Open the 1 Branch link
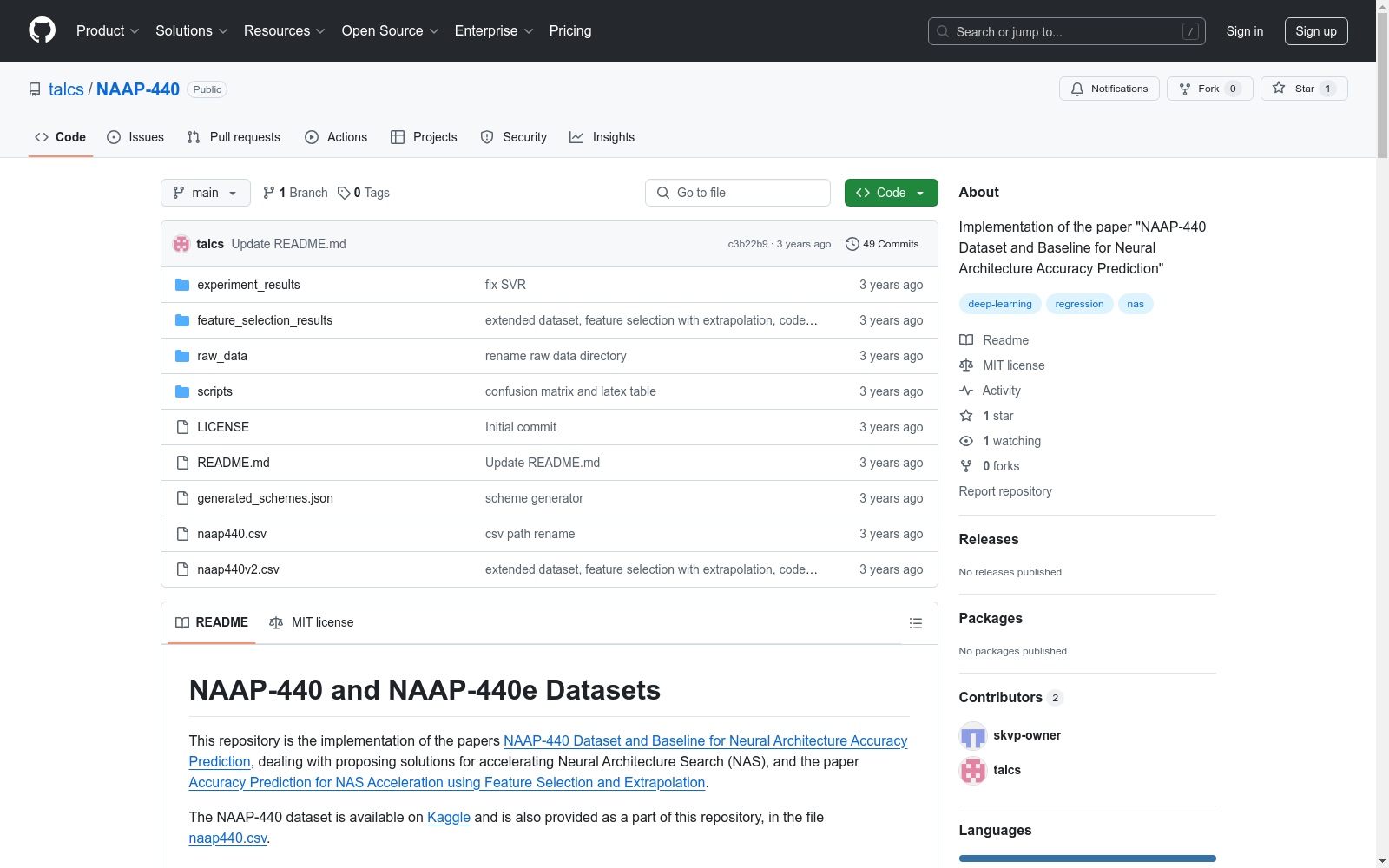Screen dimensions: 1389x868 click(295, 193)
